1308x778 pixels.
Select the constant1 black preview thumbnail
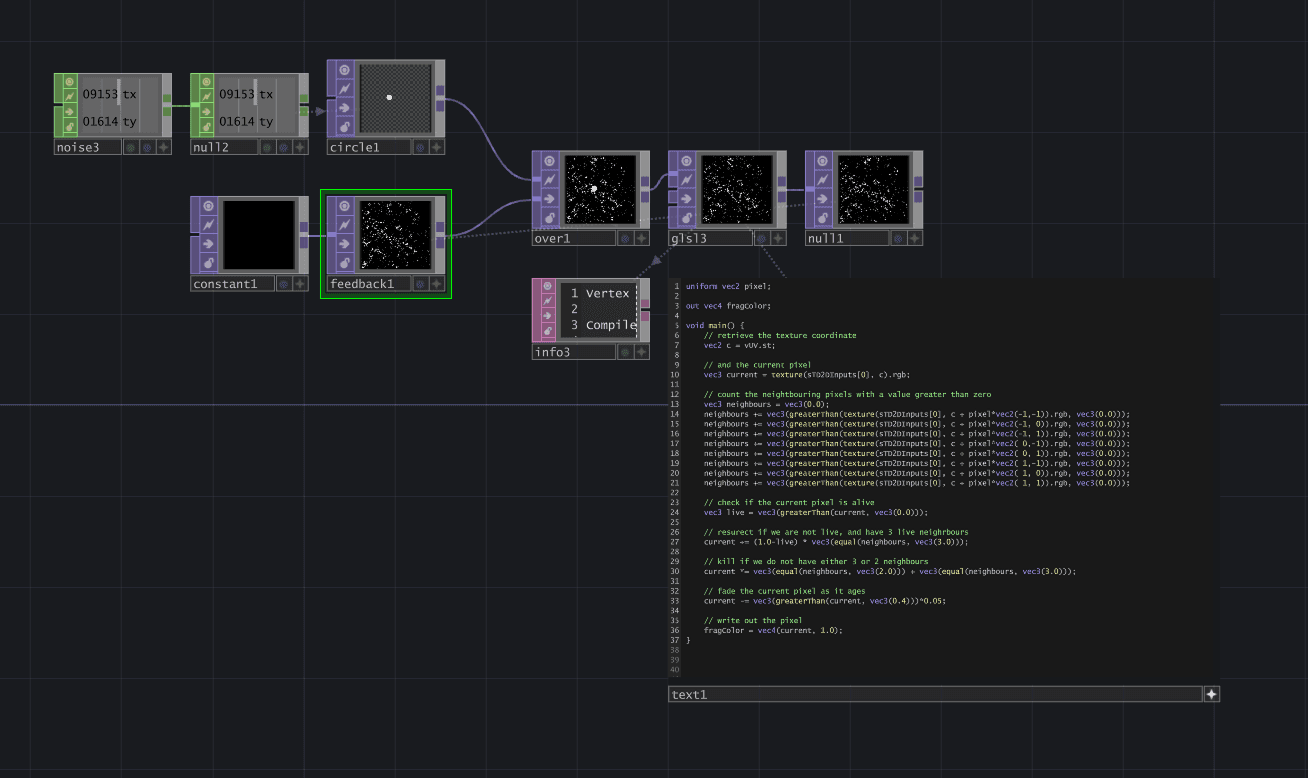[x=259, y=234]
